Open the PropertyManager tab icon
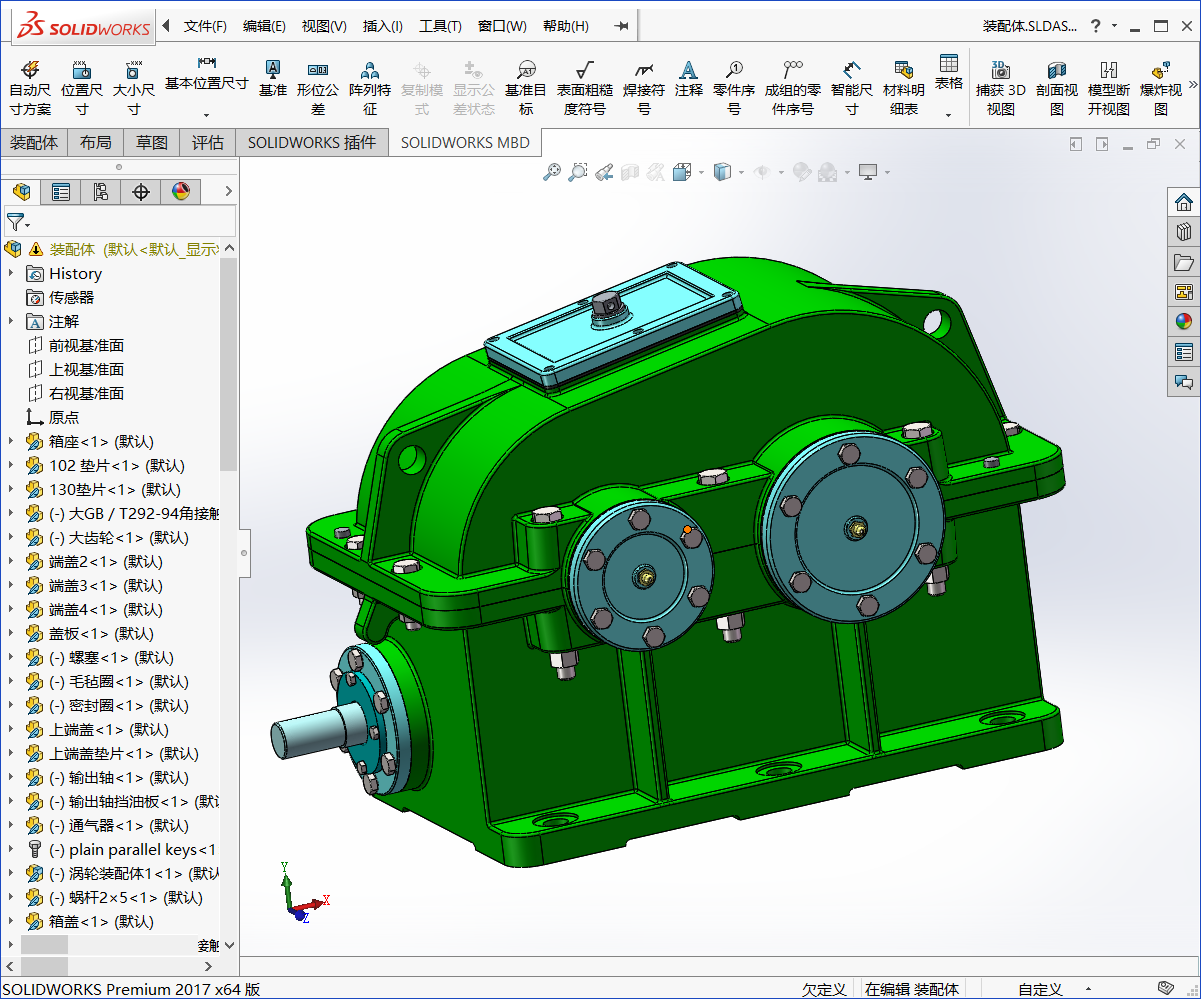 click(x=61, y=192)
